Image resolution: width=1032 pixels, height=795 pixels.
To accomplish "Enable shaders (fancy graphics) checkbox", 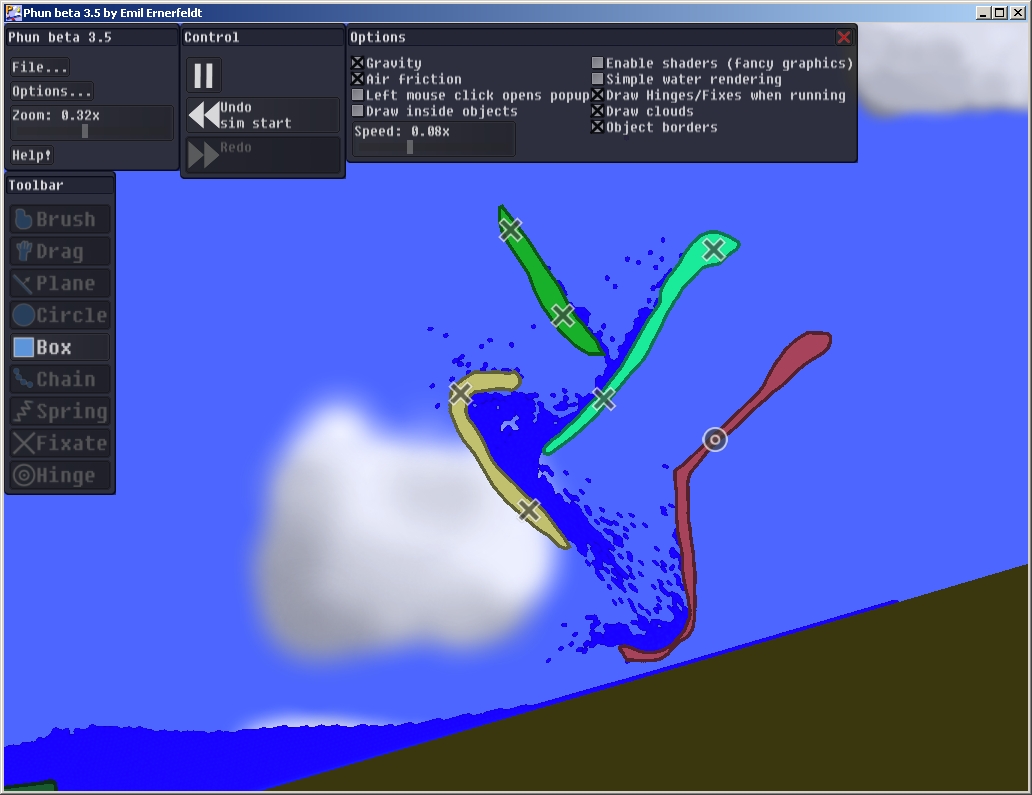I will pos(598,63).
